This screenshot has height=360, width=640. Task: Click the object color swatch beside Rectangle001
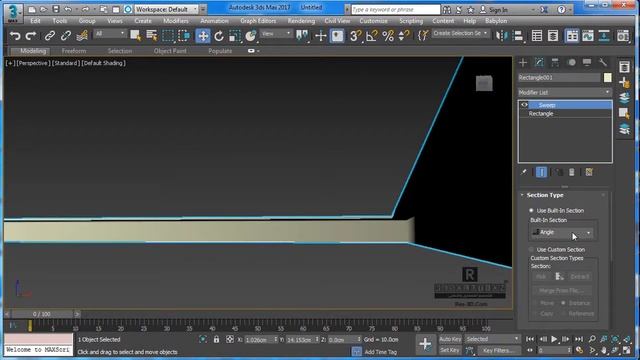coord(607,78)
